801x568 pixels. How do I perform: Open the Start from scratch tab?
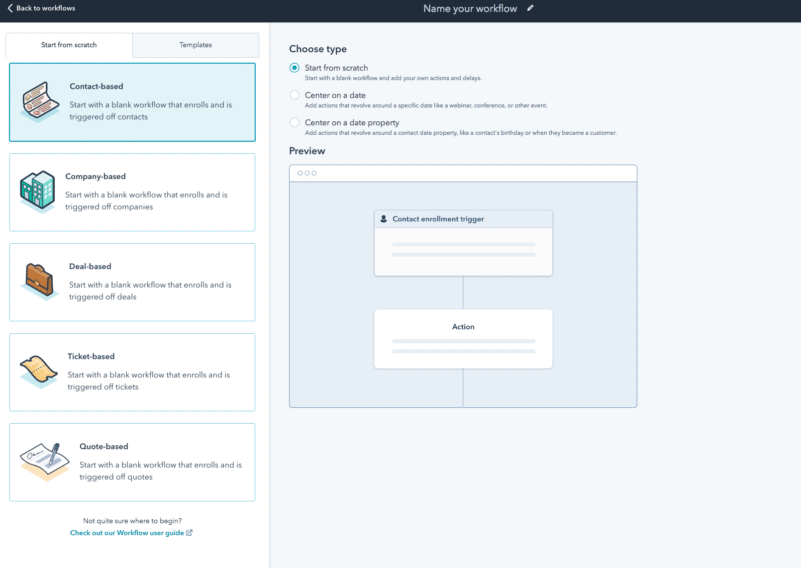click(x=69, y=45)
